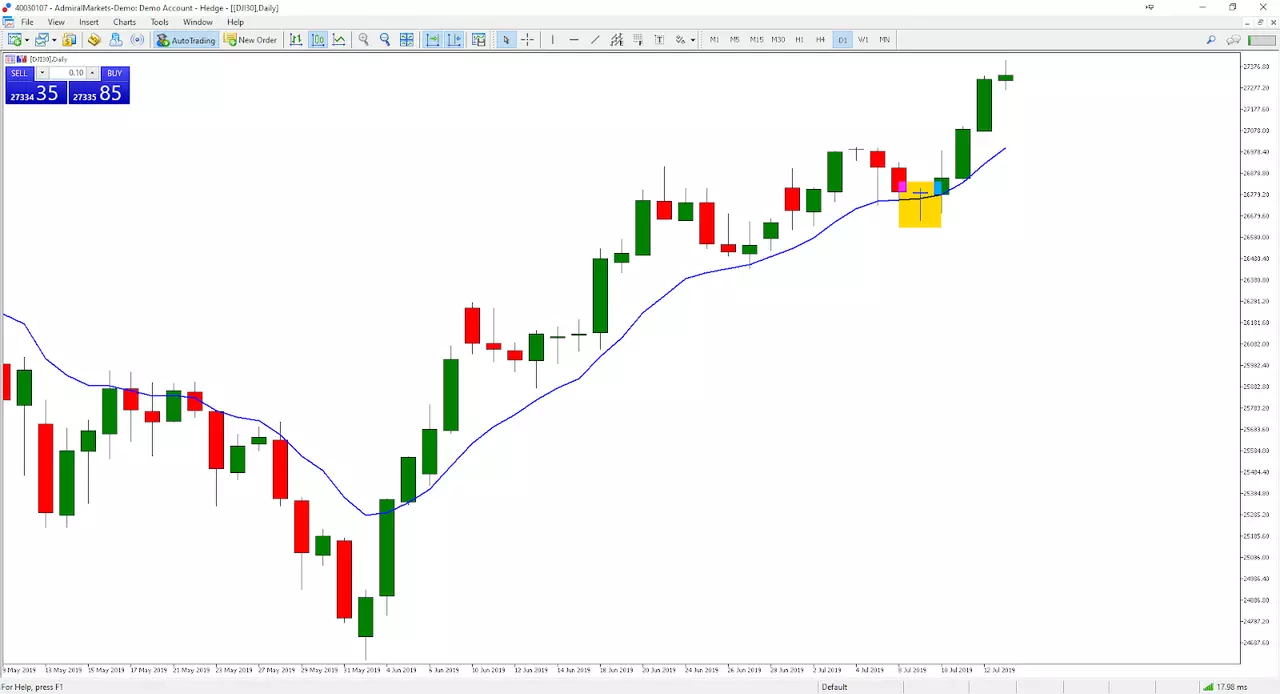Select the text label tool
The image size is (1280, 694).
(659, 40)
